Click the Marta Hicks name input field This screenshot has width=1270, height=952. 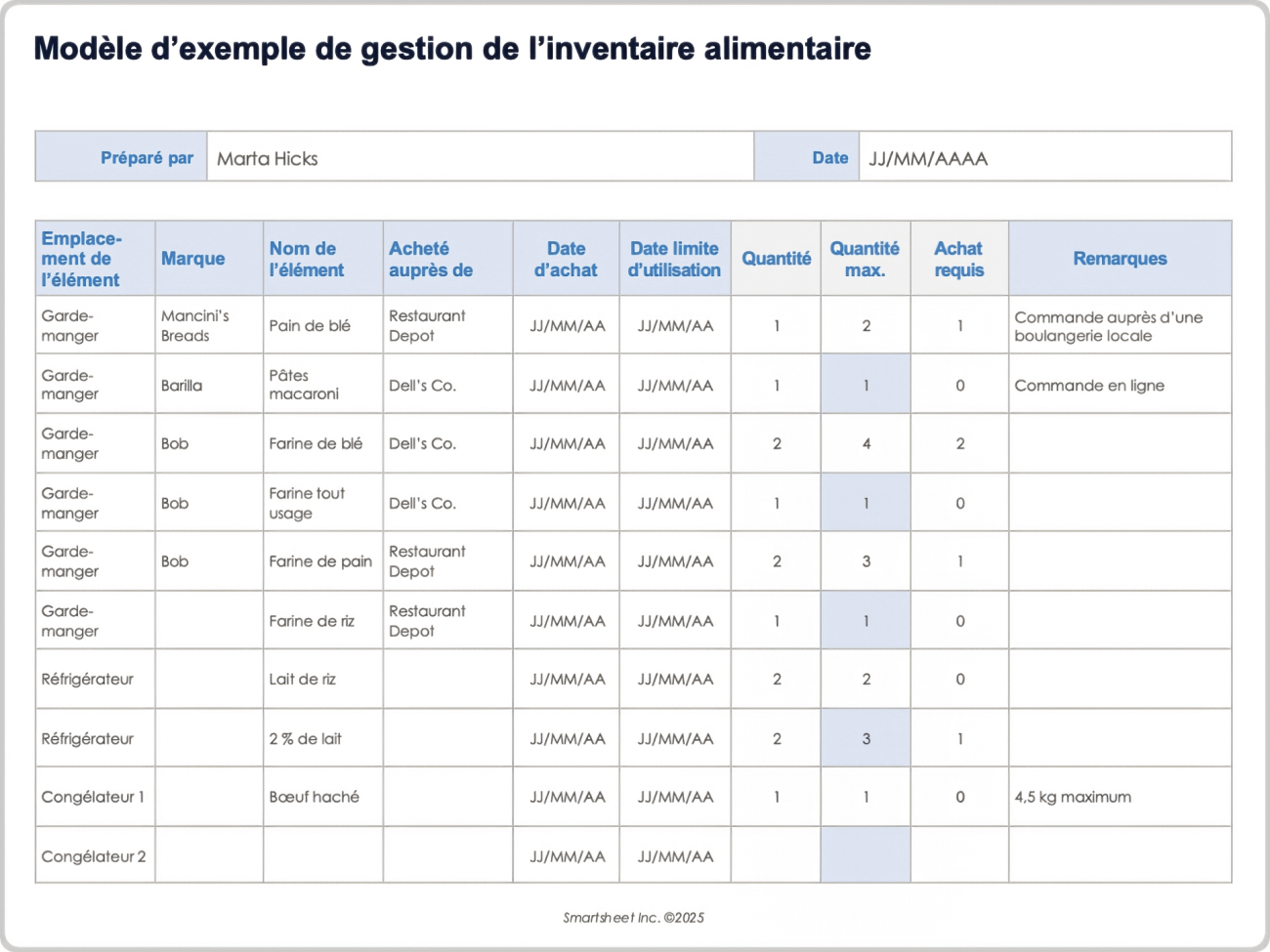(x=479, y=157)
